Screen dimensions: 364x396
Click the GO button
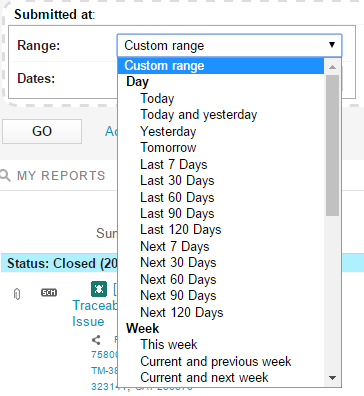[x=42, y=131]
